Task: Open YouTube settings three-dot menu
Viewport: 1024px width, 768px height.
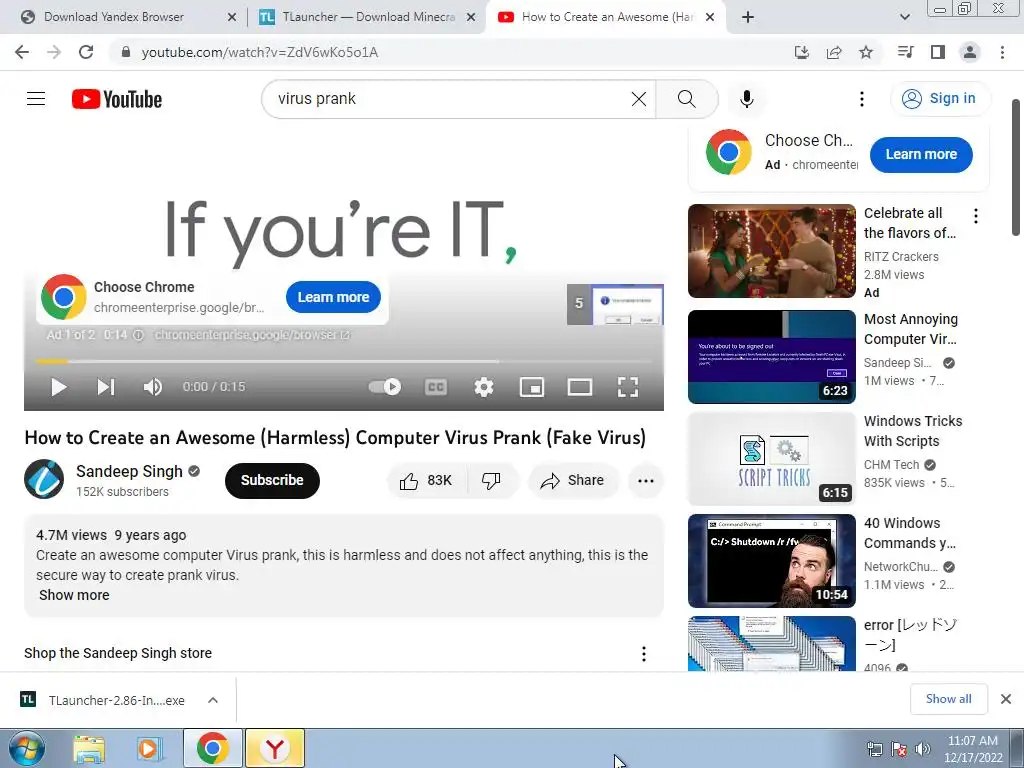Action: (x=861, y=99)
